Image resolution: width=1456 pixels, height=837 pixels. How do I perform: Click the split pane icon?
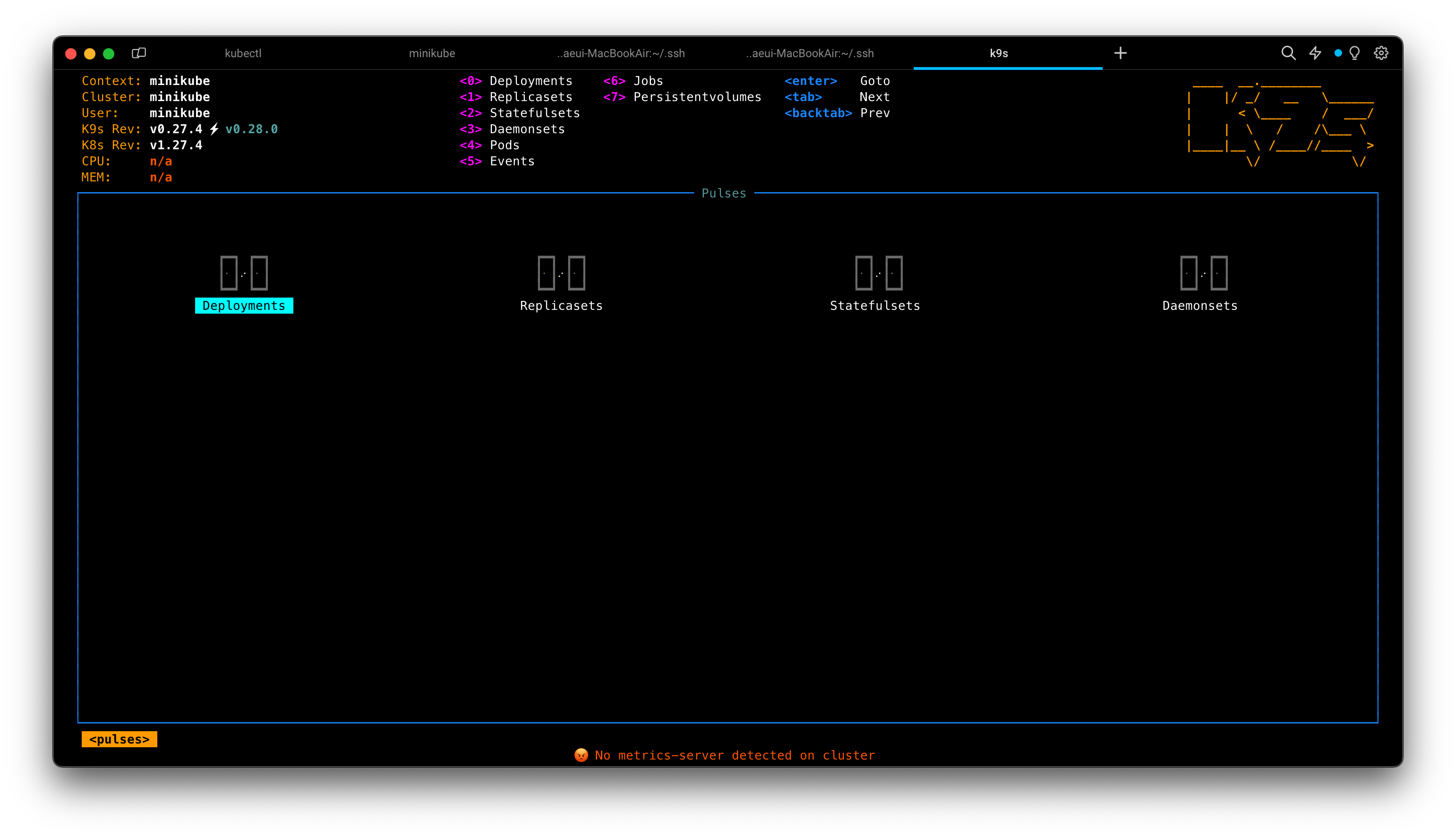click(138, 53)
